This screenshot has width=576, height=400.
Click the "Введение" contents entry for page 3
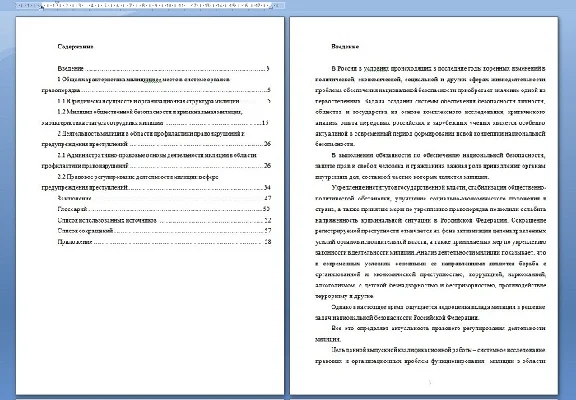click(x=163, y=69)
